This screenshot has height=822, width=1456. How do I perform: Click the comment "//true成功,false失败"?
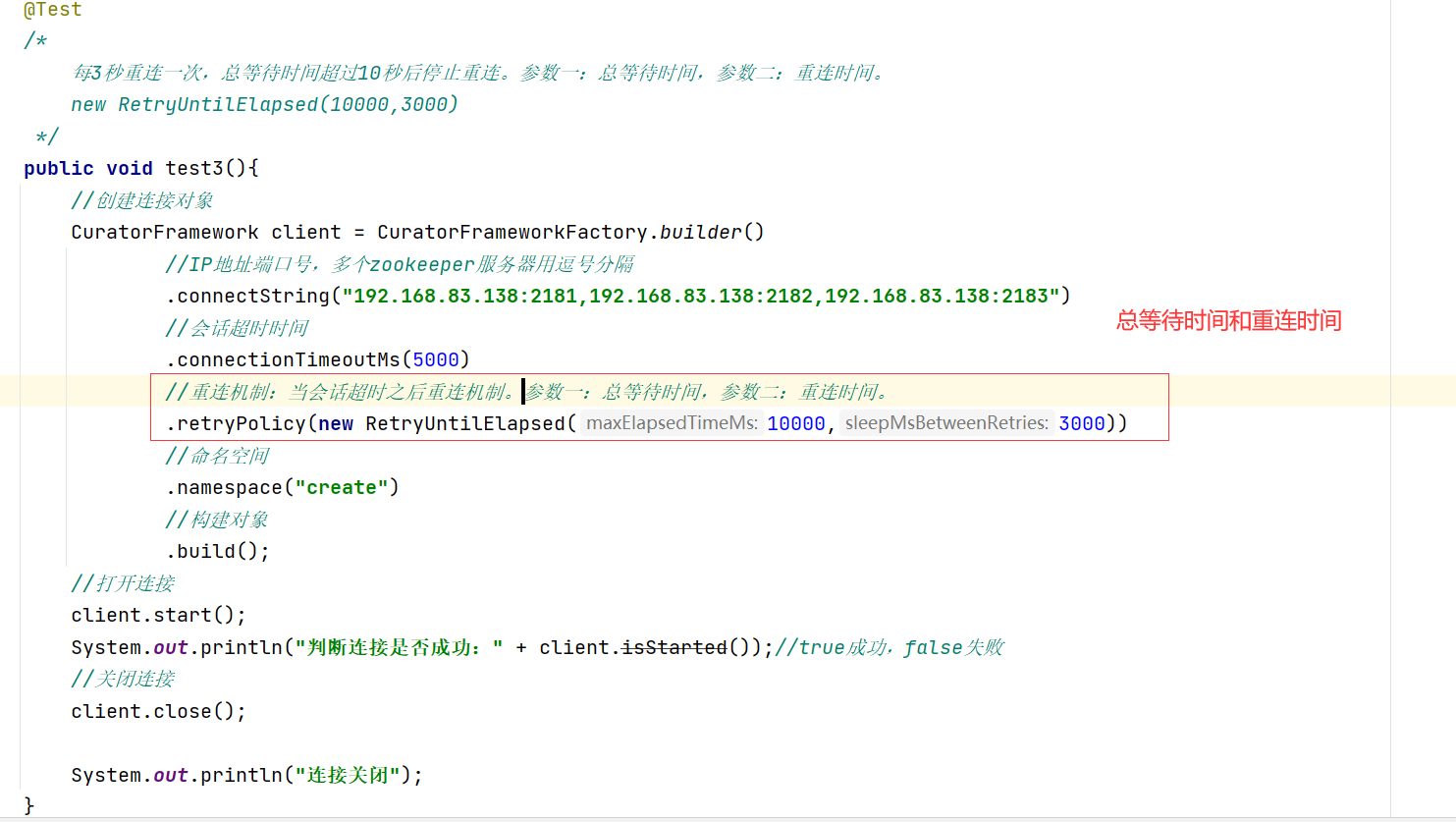(890, 647)
